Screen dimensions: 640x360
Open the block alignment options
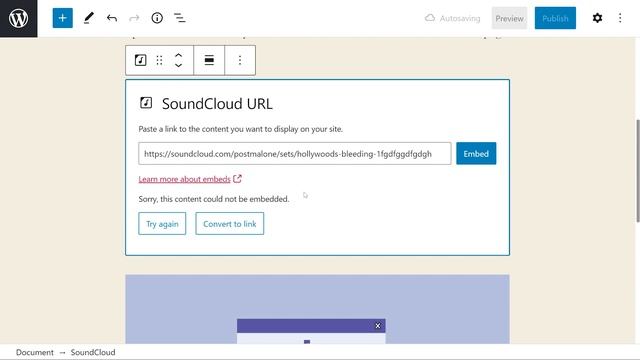(x=209, y=60)
